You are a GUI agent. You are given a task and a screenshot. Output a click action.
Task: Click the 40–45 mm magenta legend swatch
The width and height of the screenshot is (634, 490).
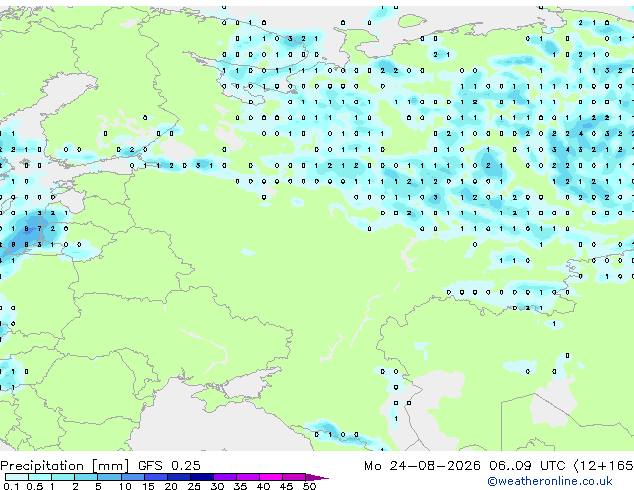coord(271,477)
